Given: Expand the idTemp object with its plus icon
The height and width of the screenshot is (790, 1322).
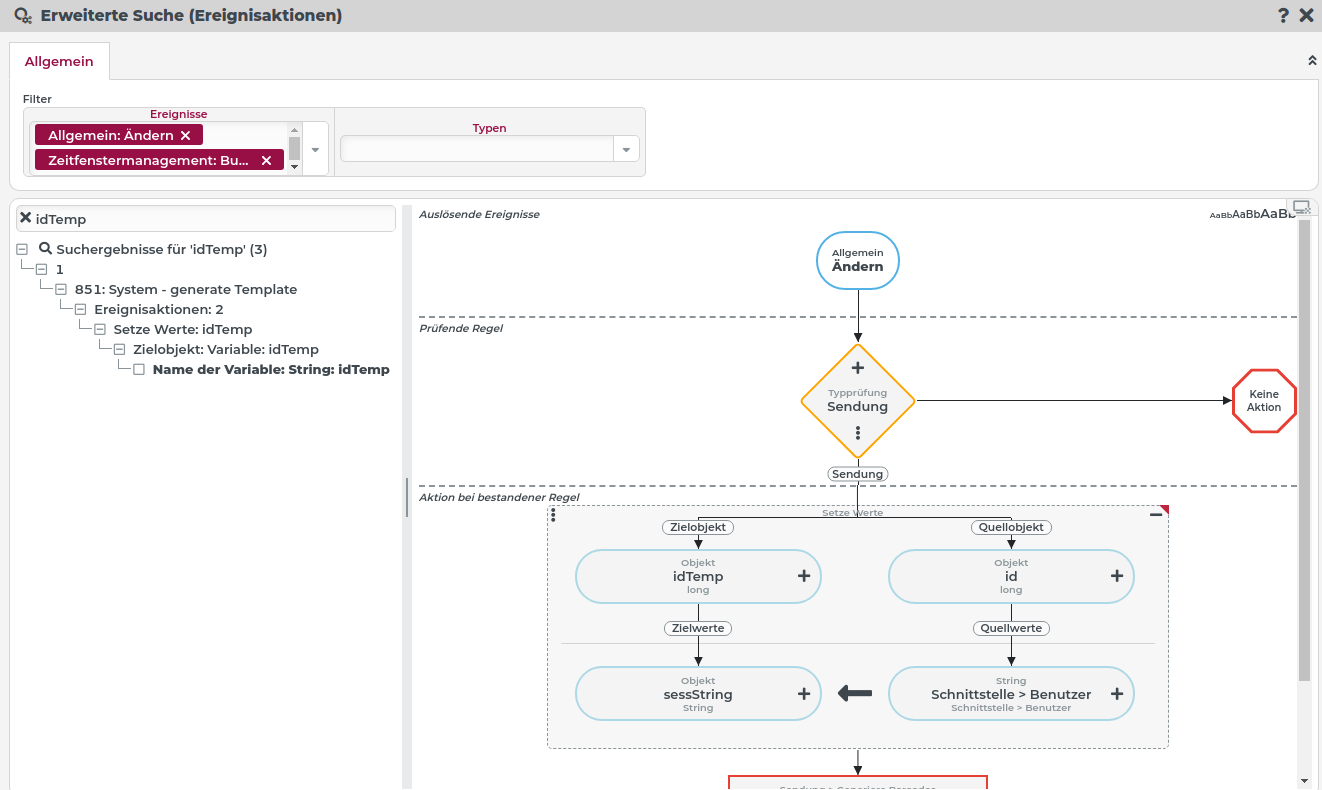Looking at the screenshot, I should coord(804,576).
